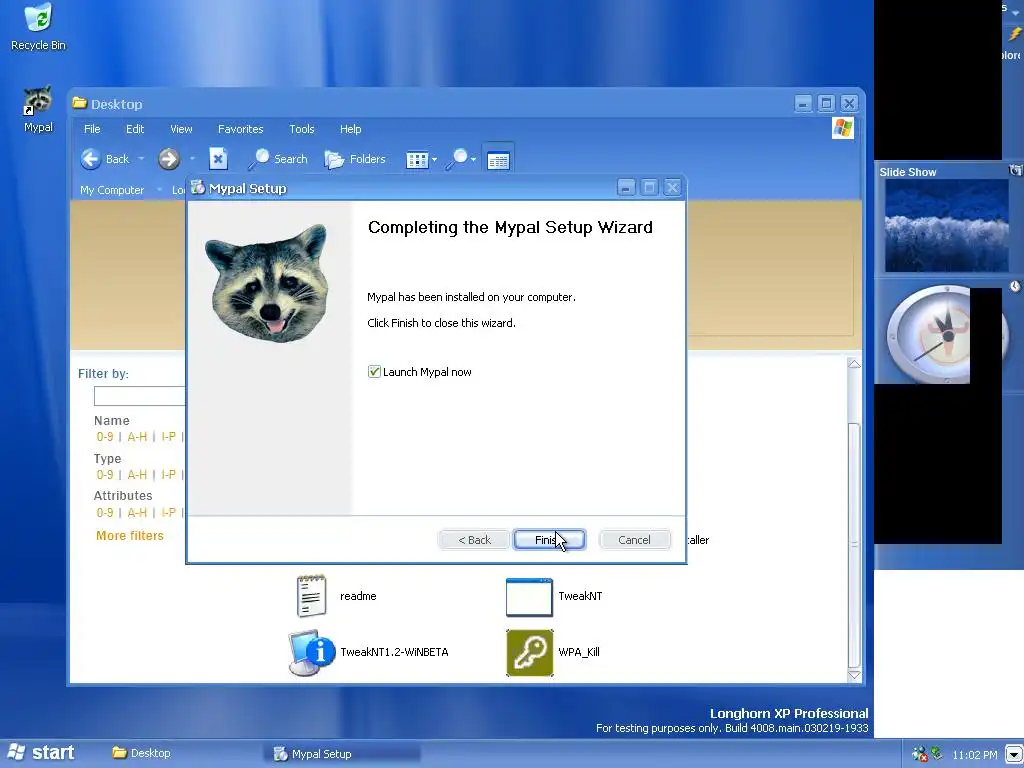Select the readme notepad file icon
This screenshot has width=1024, height=768.
tap(312, 596)
